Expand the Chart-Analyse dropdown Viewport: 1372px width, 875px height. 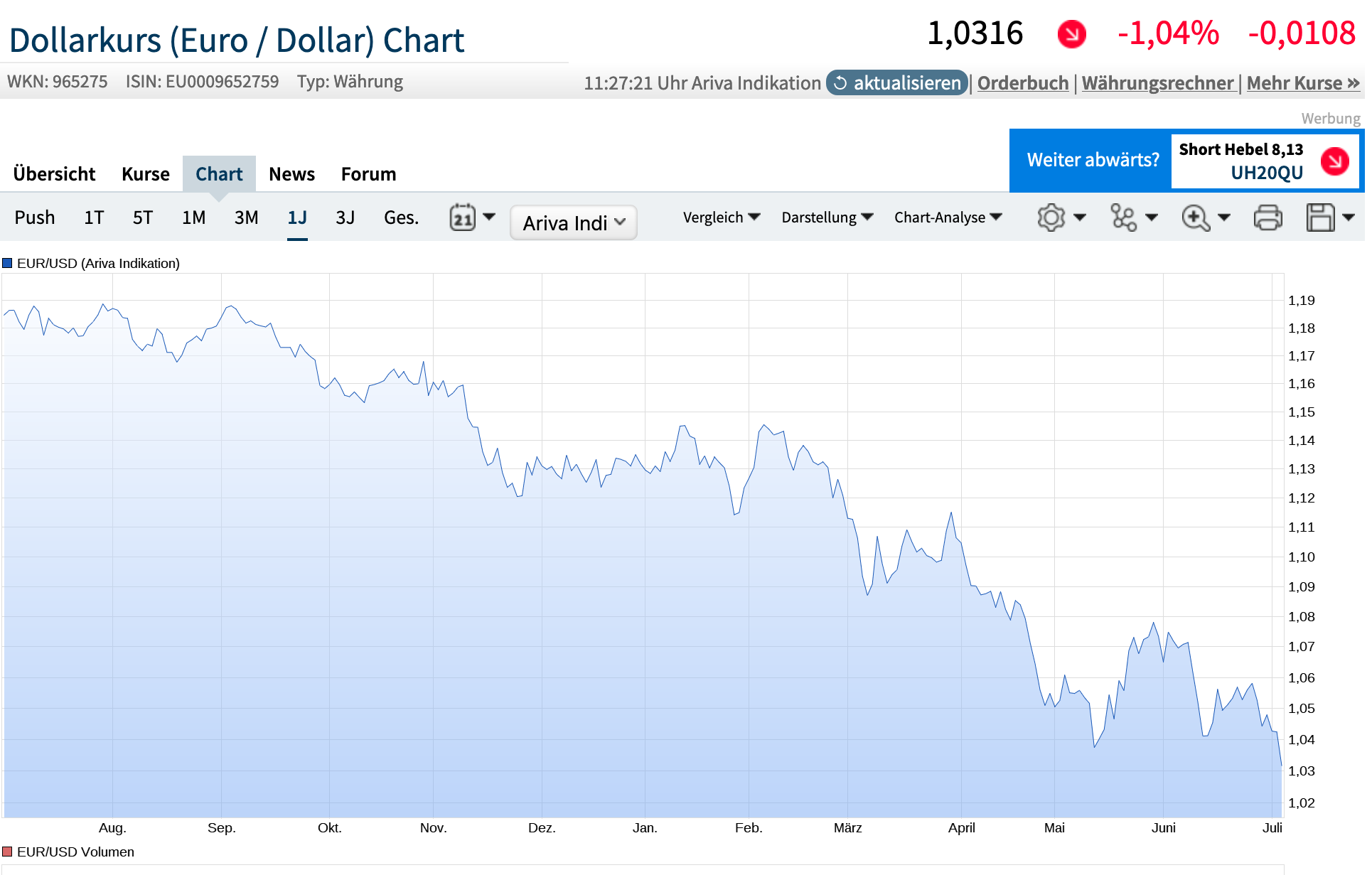(948, 218)
